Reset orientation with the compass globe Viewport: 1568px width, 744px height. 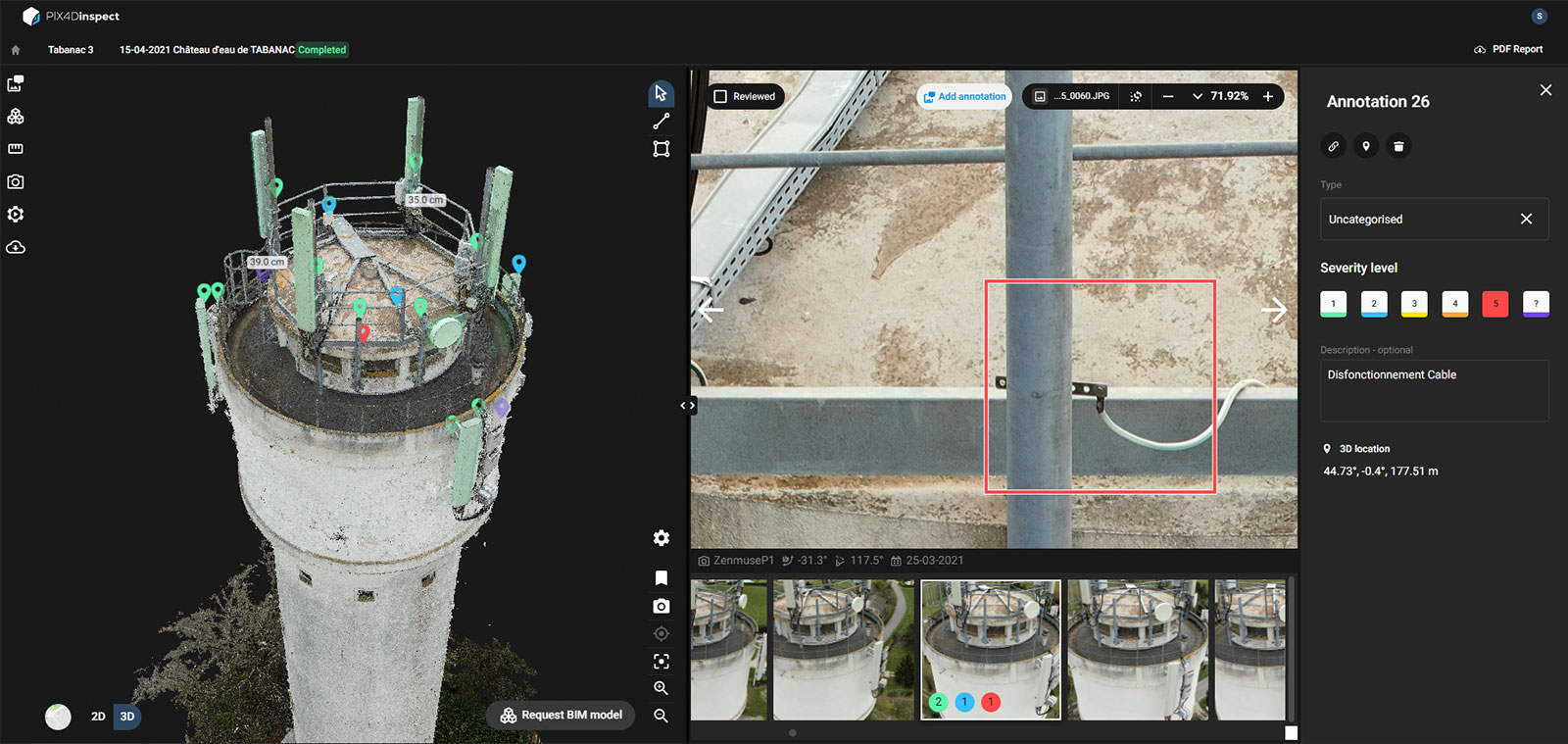58,717
